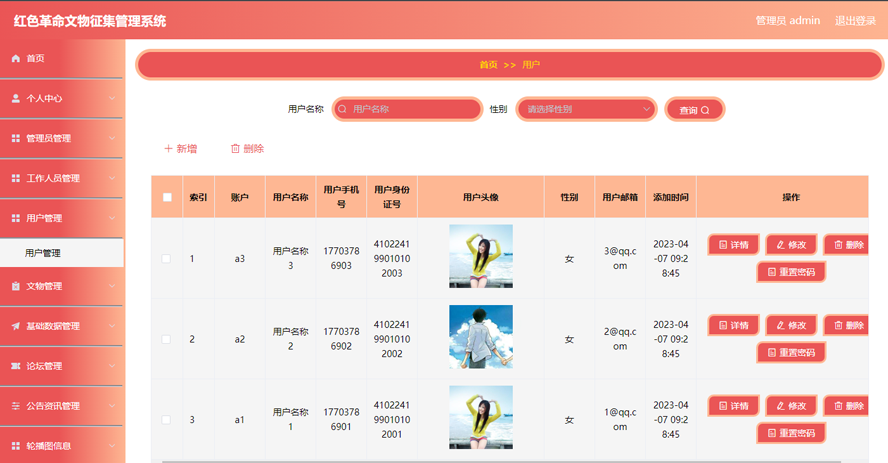This screenshot has height=463, width=888.
Task: Open the 论坛管理 sidebar menu
Action: click(x=62, y=366)
